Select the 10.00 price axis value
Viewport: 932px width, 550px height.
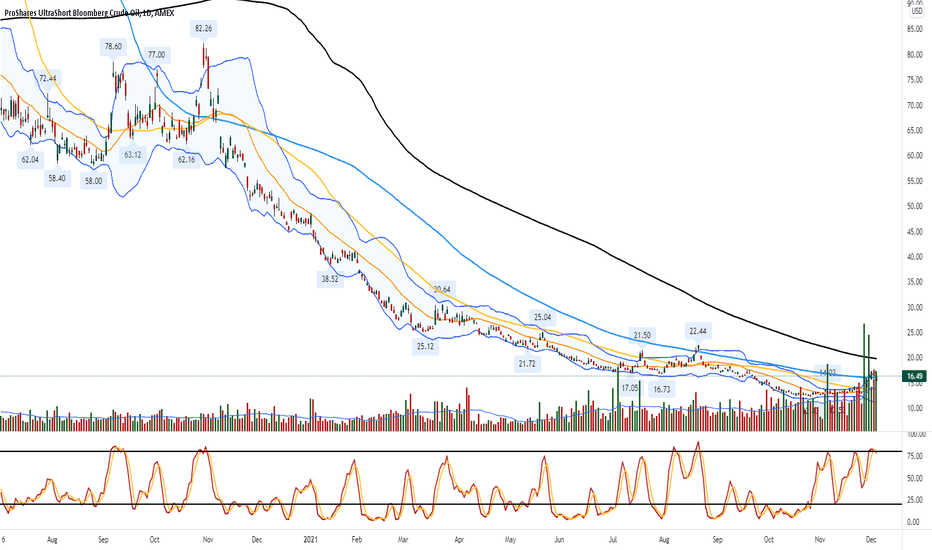(x=915, y=408)
